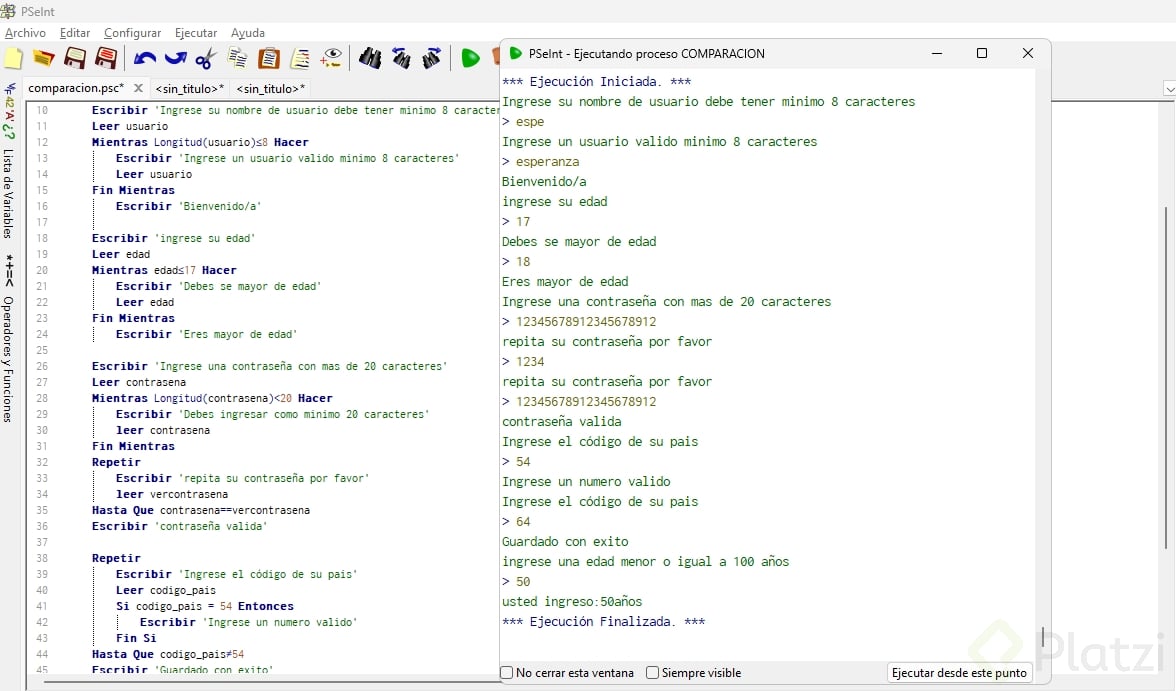Click line number 12 in the gutter
Screen dimensions: 1176x691
[x=42, y=142]
